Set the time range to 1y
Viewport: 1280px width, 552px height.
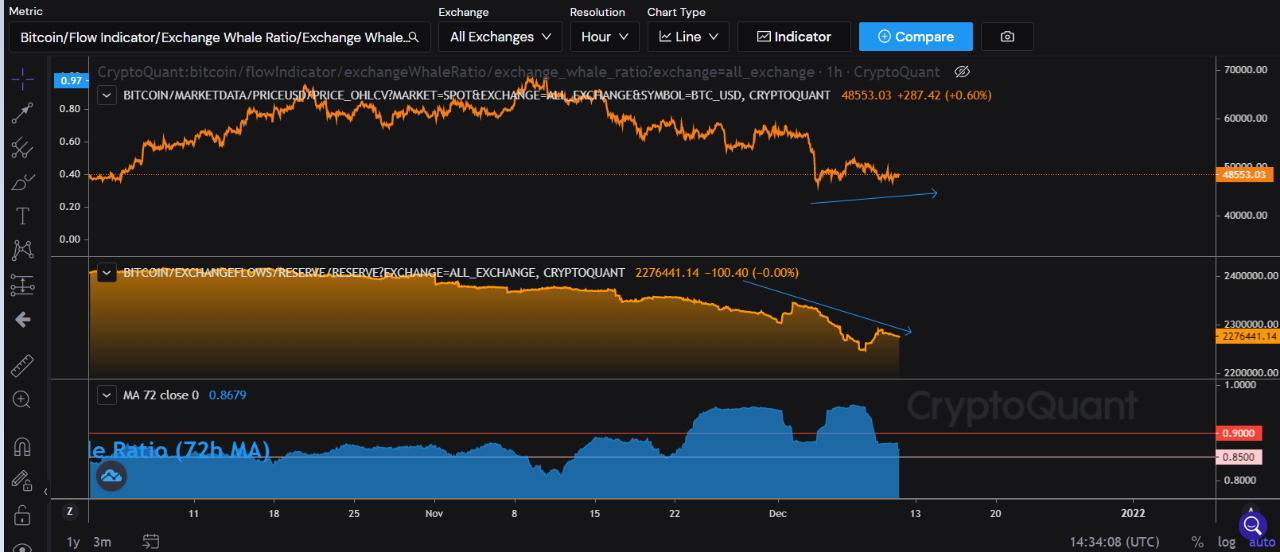[x=73, y=542]
